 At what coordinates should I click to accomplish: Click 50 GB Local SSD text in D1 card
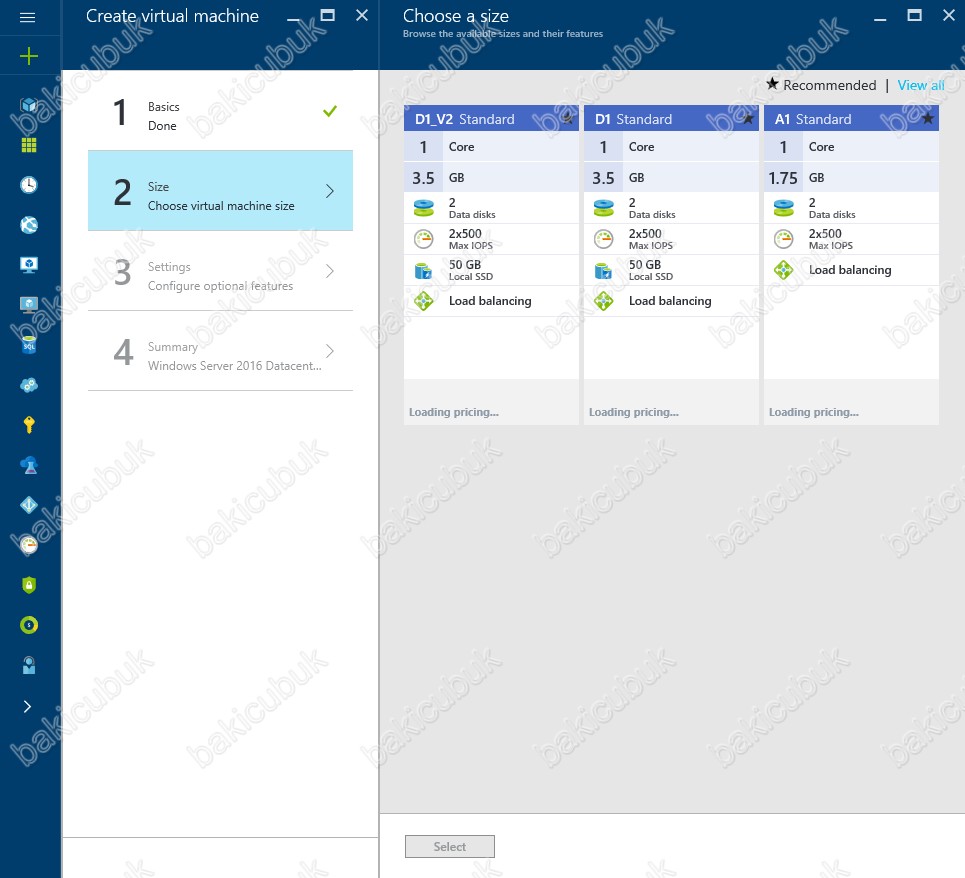[651, 270]
